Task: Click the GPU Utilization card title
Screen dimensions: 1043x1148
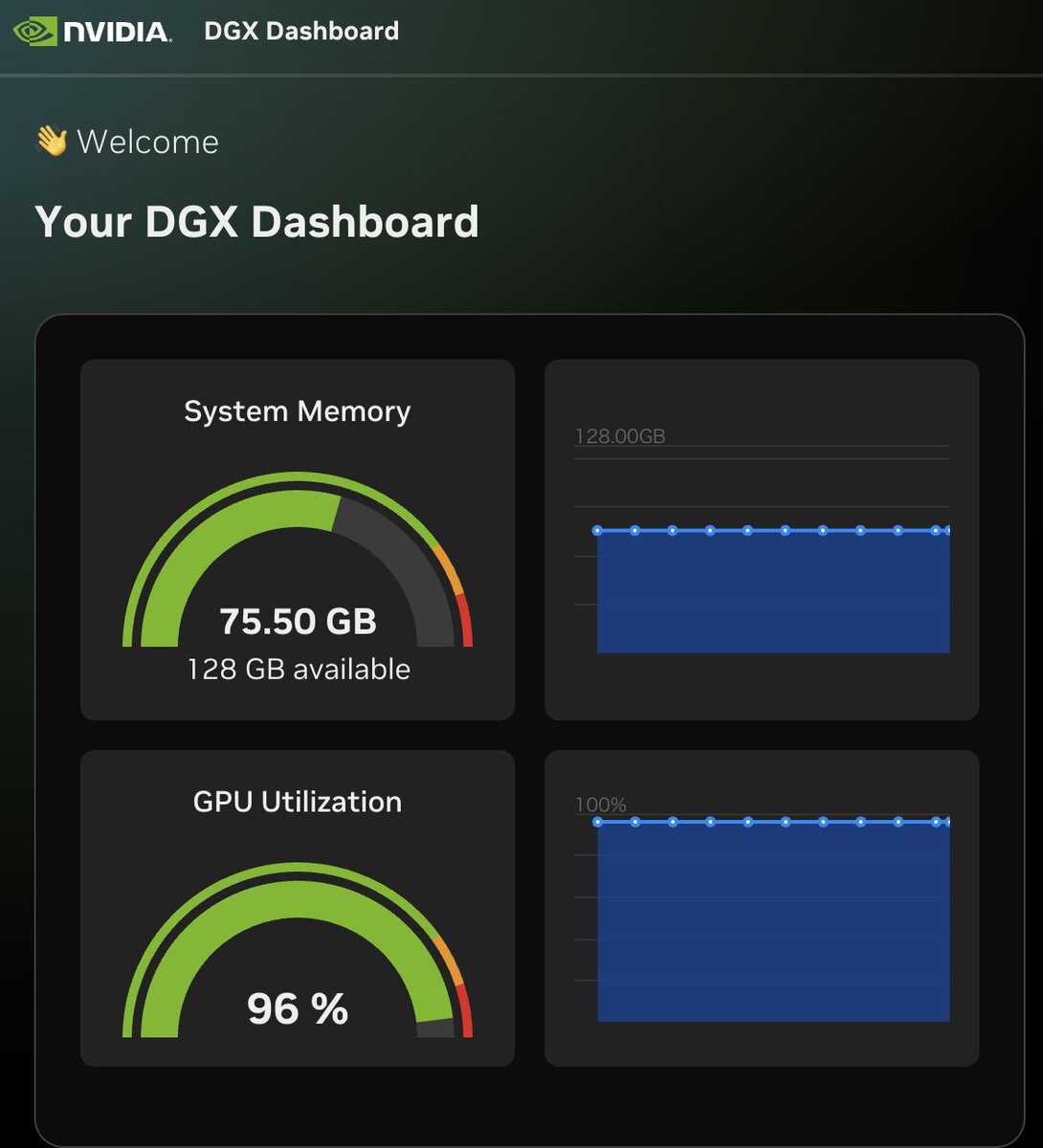Action: click(297, 802)
